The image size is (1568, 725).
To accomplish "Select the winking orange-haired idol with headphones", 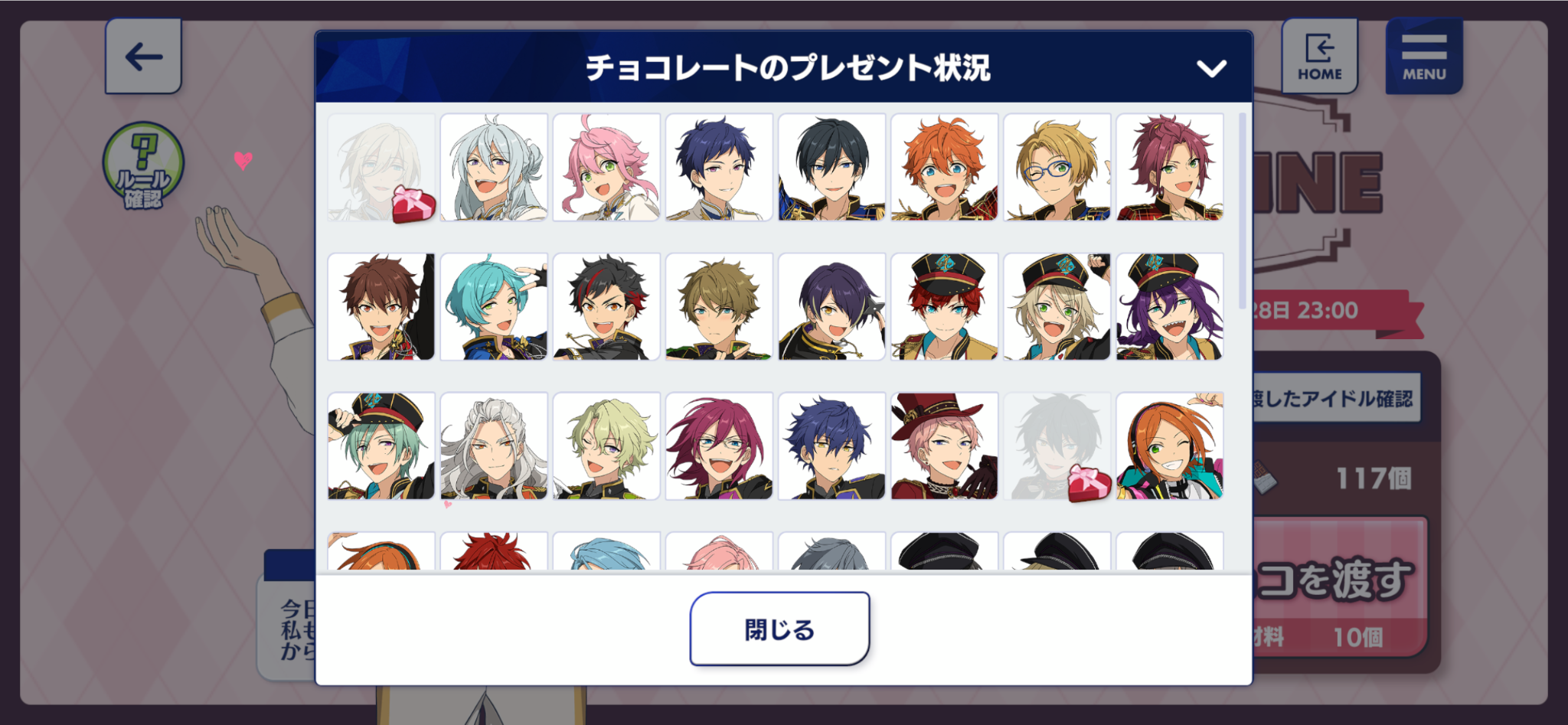I will click(x=1170, y=446).
